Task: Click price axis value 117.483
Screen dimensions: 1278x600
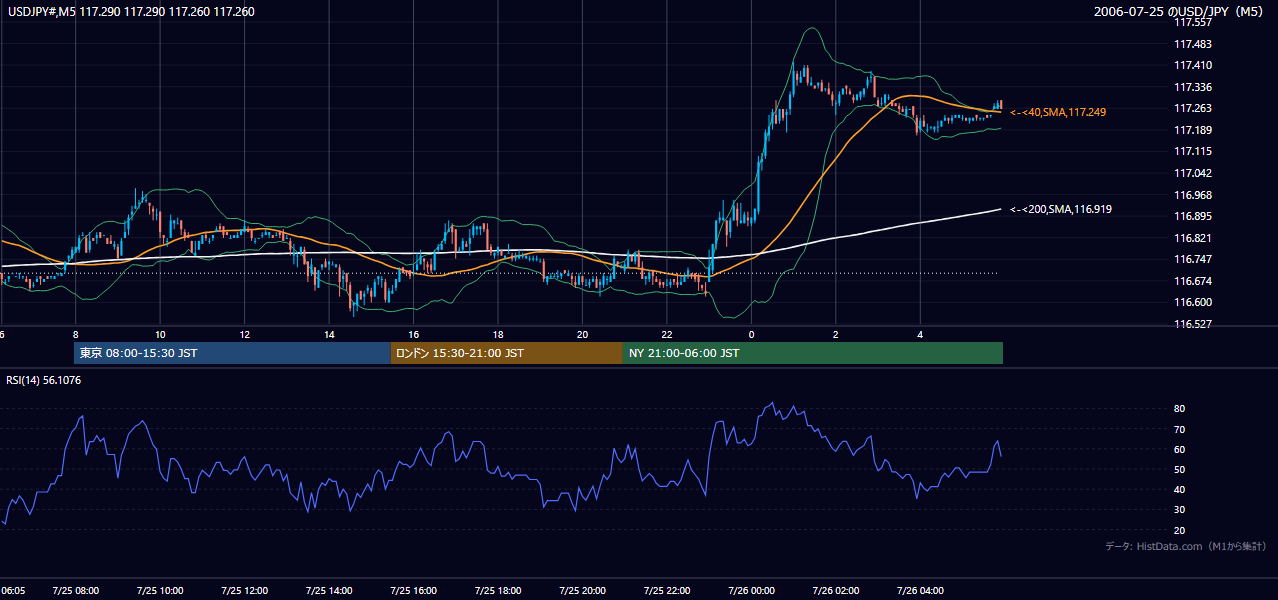Action: tap(1193, 44)
